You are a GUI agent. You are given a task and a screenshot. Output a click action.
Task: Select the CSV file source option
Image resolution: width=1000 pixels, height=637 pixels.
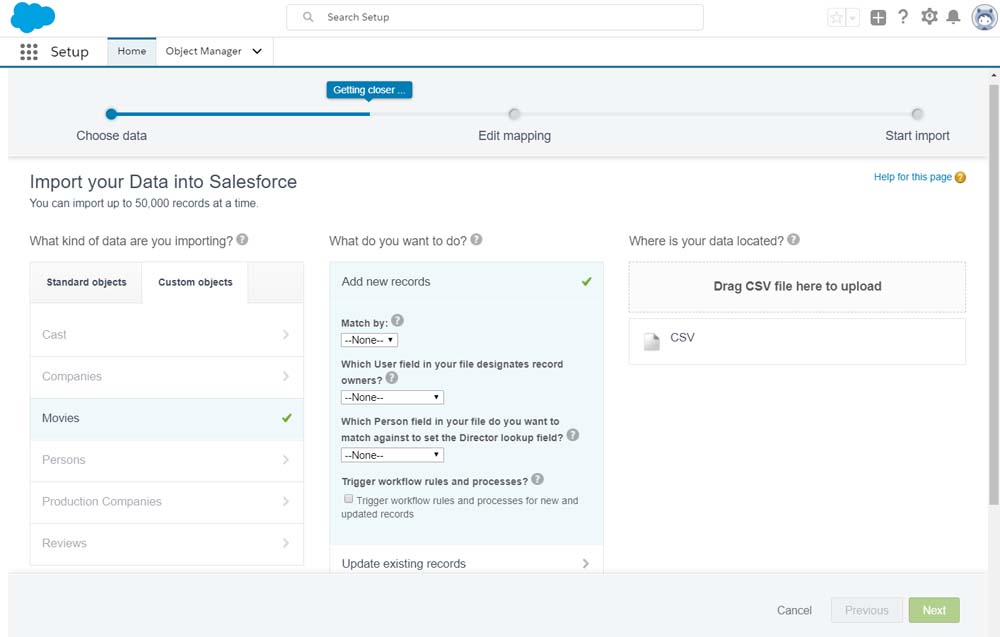tap(797, 341)
